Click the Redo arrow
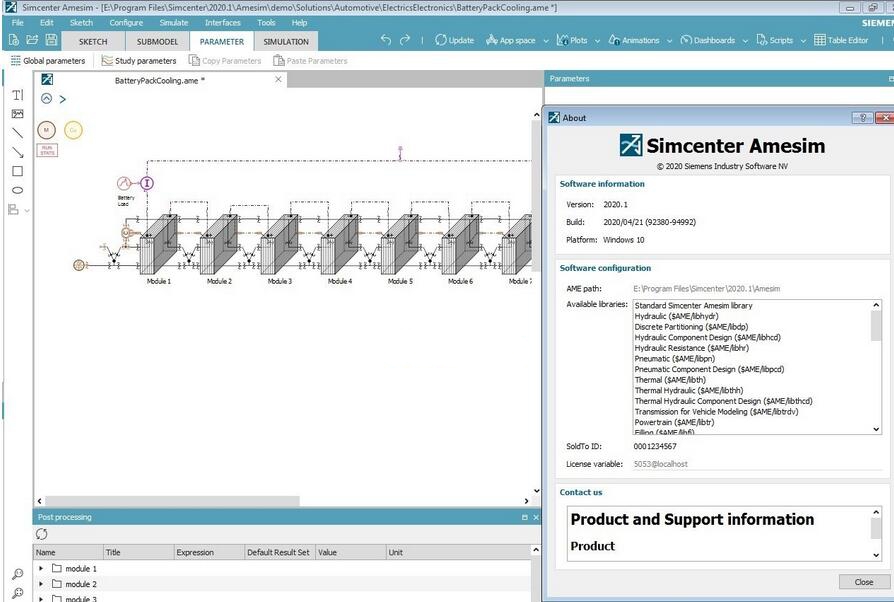894x602 pixels. tap(405, 40)
